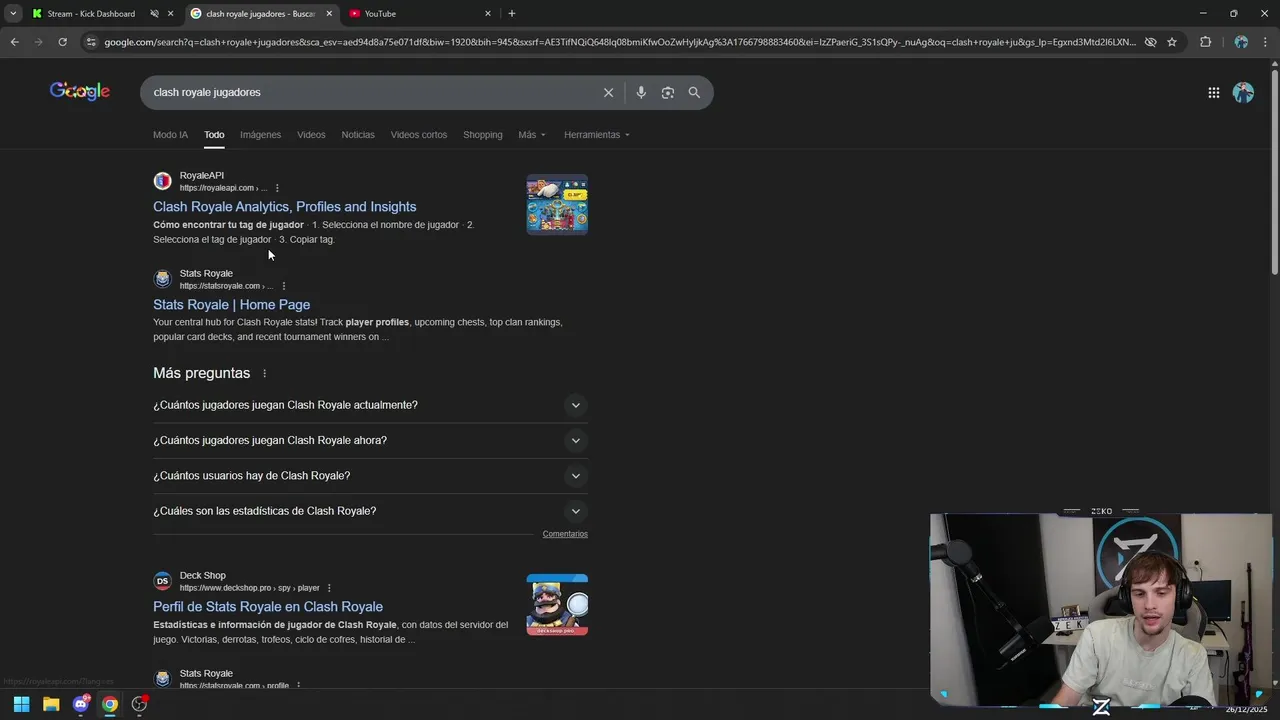1280x720 pixels.
Task: Open the browser extensions puzzle icon
Action: tap(1205, 42)
